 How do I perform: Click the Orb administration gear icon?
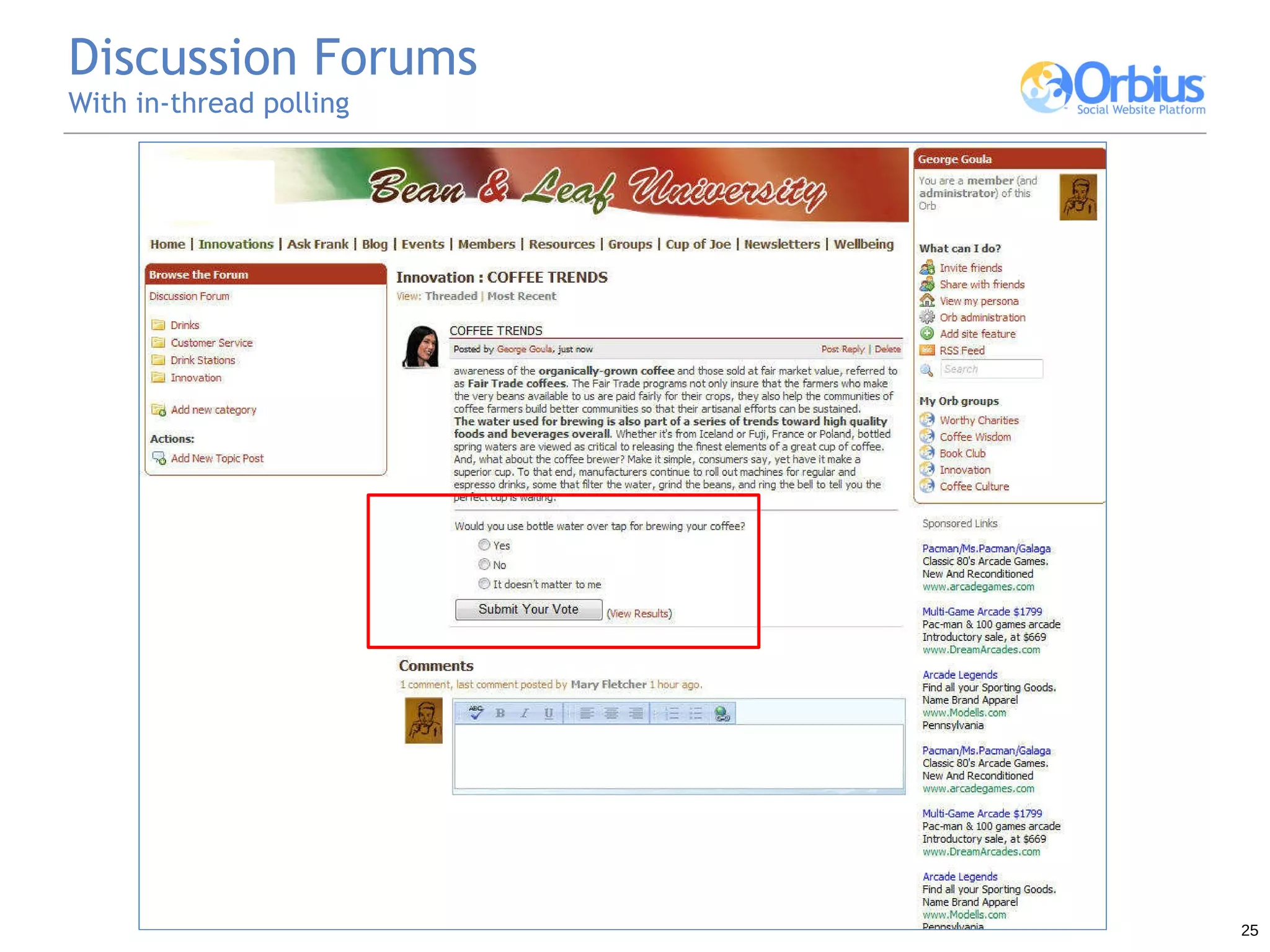(927, 317)
